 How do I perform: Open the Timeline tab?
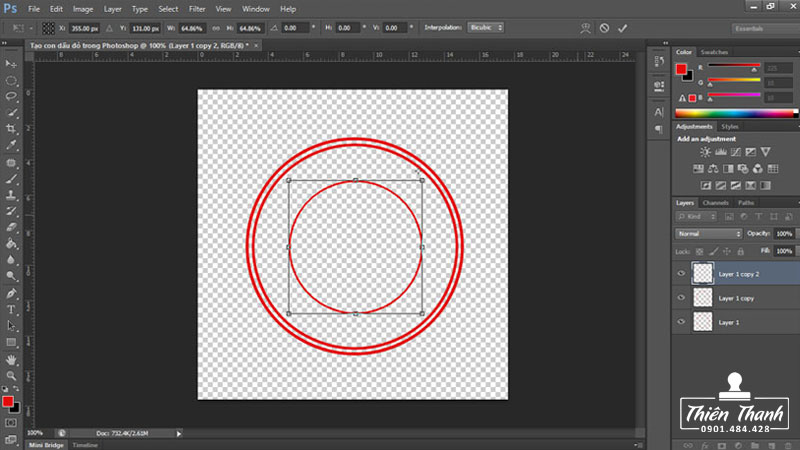pyautogui.click(x=85, y=445)
